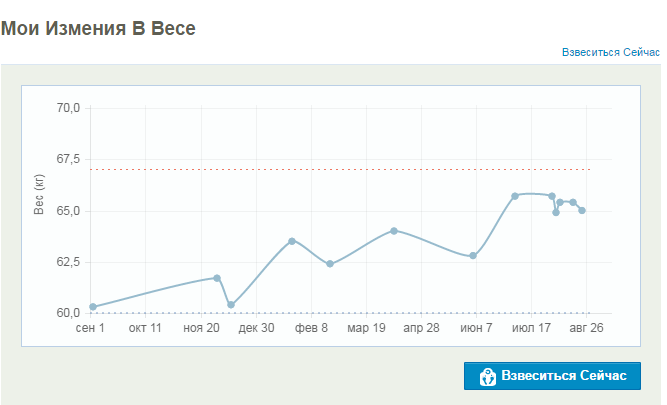Select the data point at июн 7

473,256
